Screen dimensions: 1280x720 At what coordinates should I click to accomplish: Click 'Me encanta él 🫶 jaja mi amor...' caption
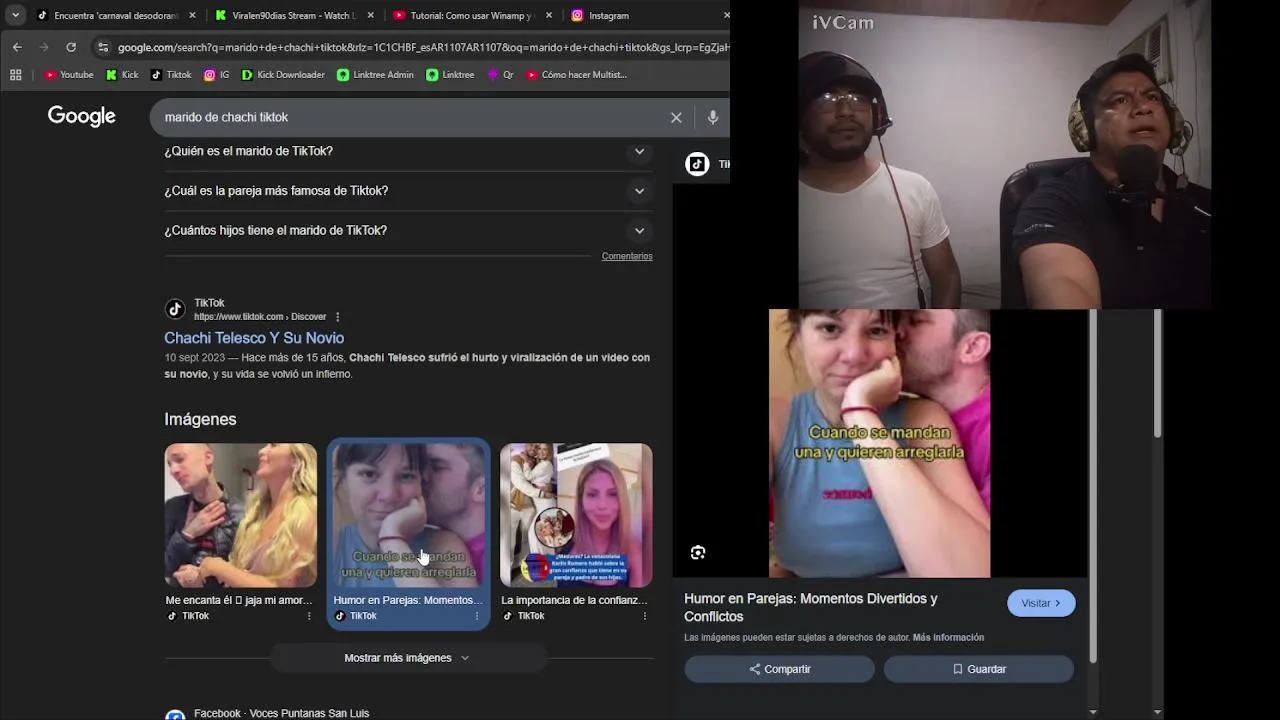(239, 600)
